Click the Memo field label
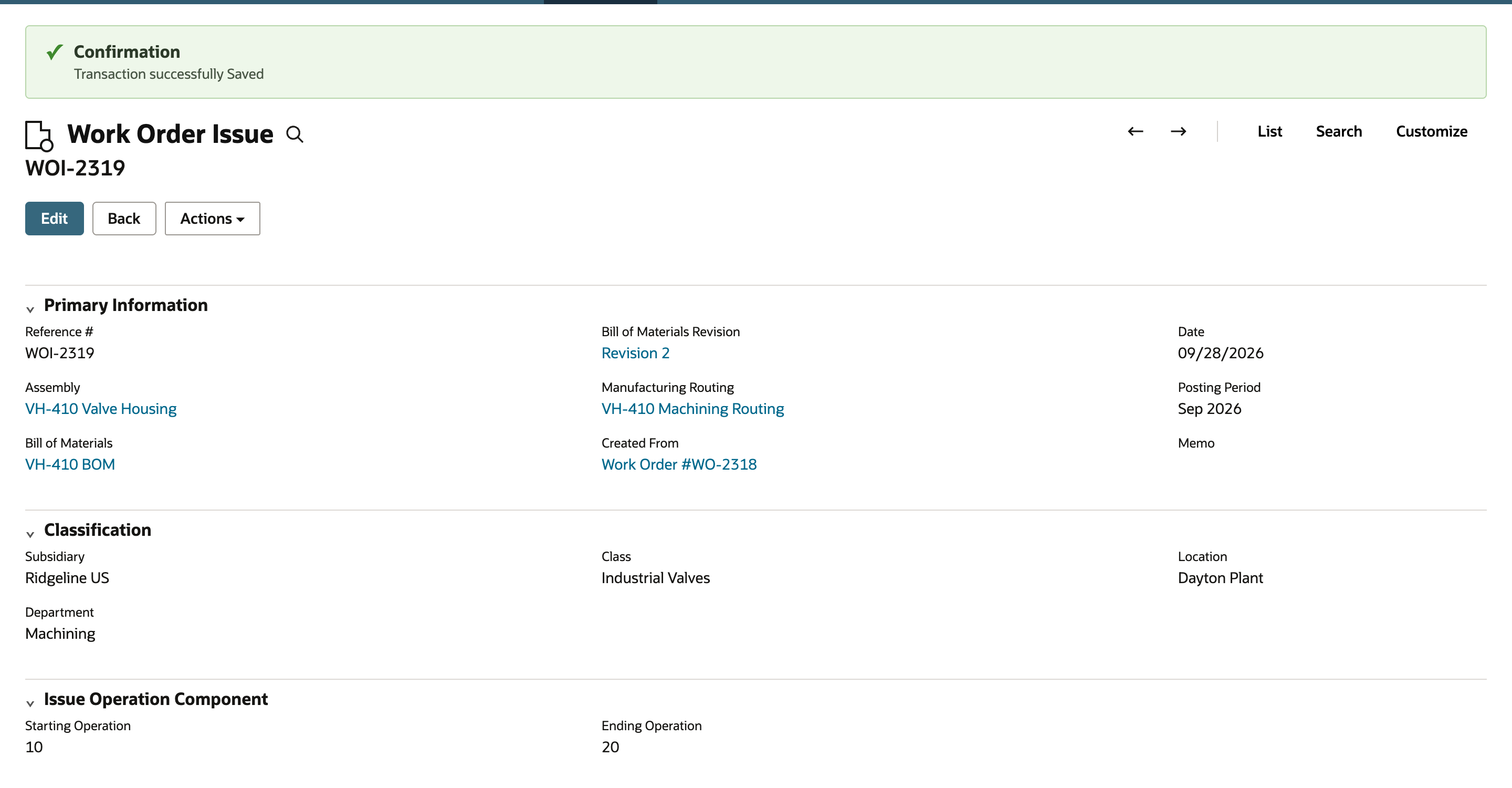Viewport: 1512px width, 788px height. tap(1195, 443)
